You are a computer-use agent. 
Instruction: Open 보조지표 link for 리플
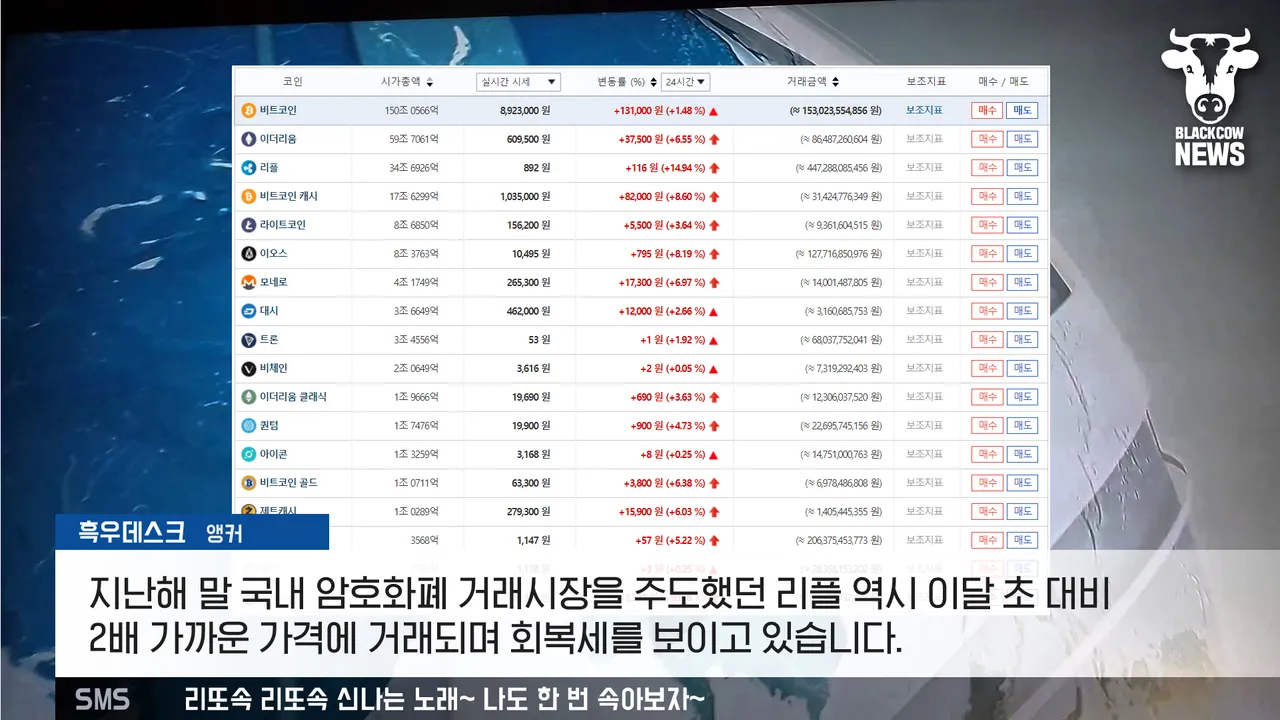coord(924,168)
